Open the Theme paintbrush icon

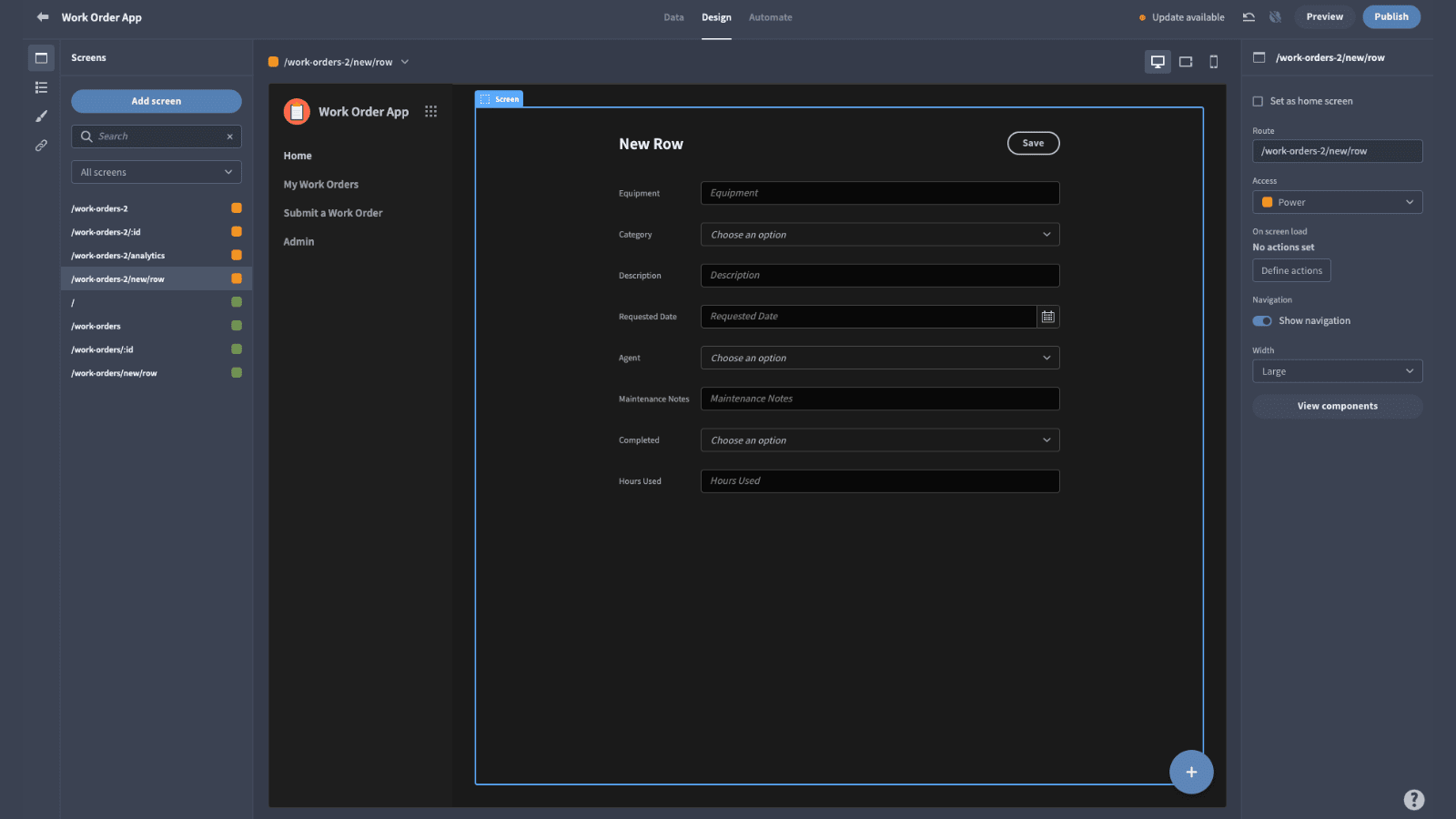(41, 116)
